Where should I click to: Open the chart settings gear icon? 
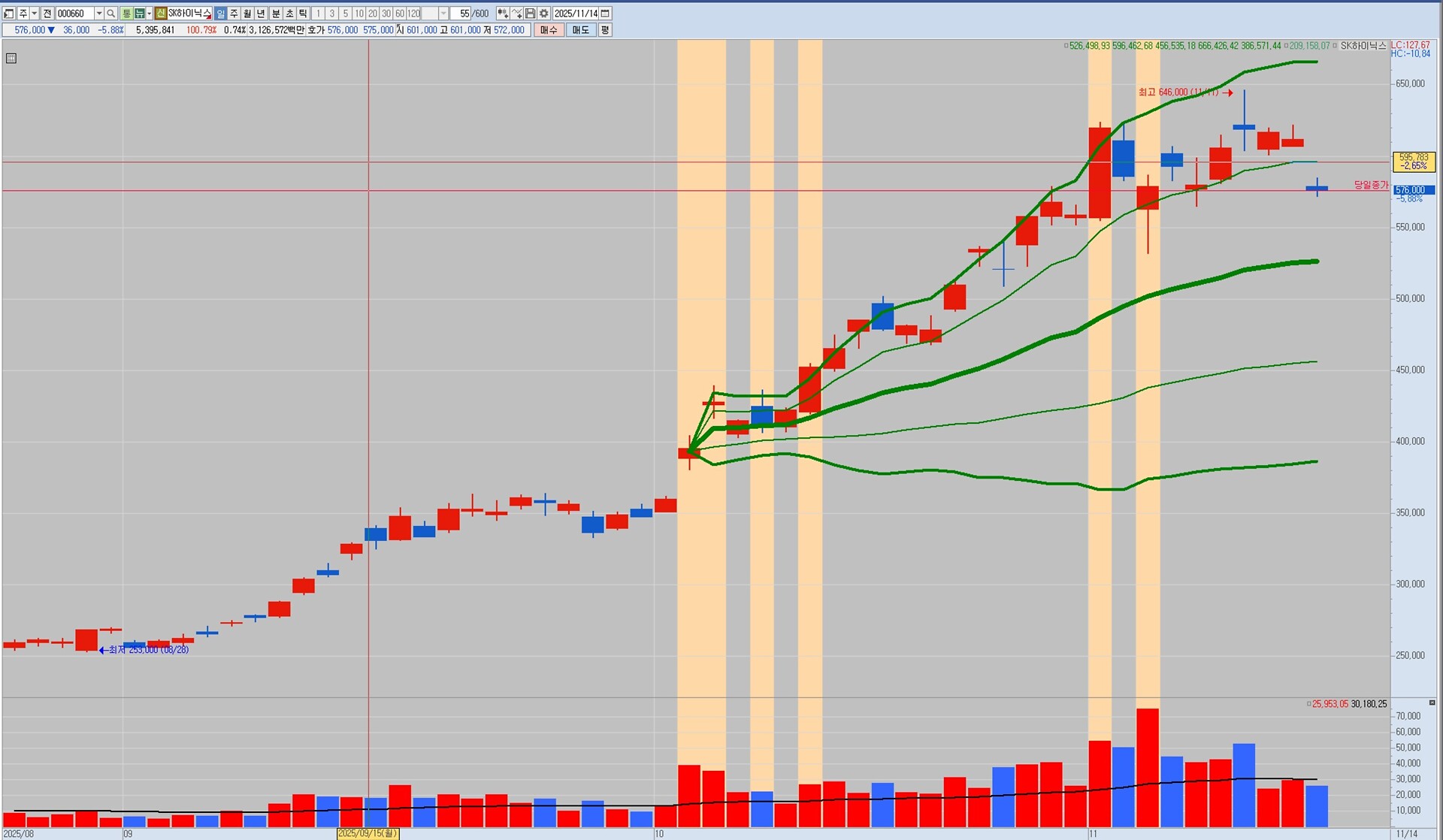(543, 14)
